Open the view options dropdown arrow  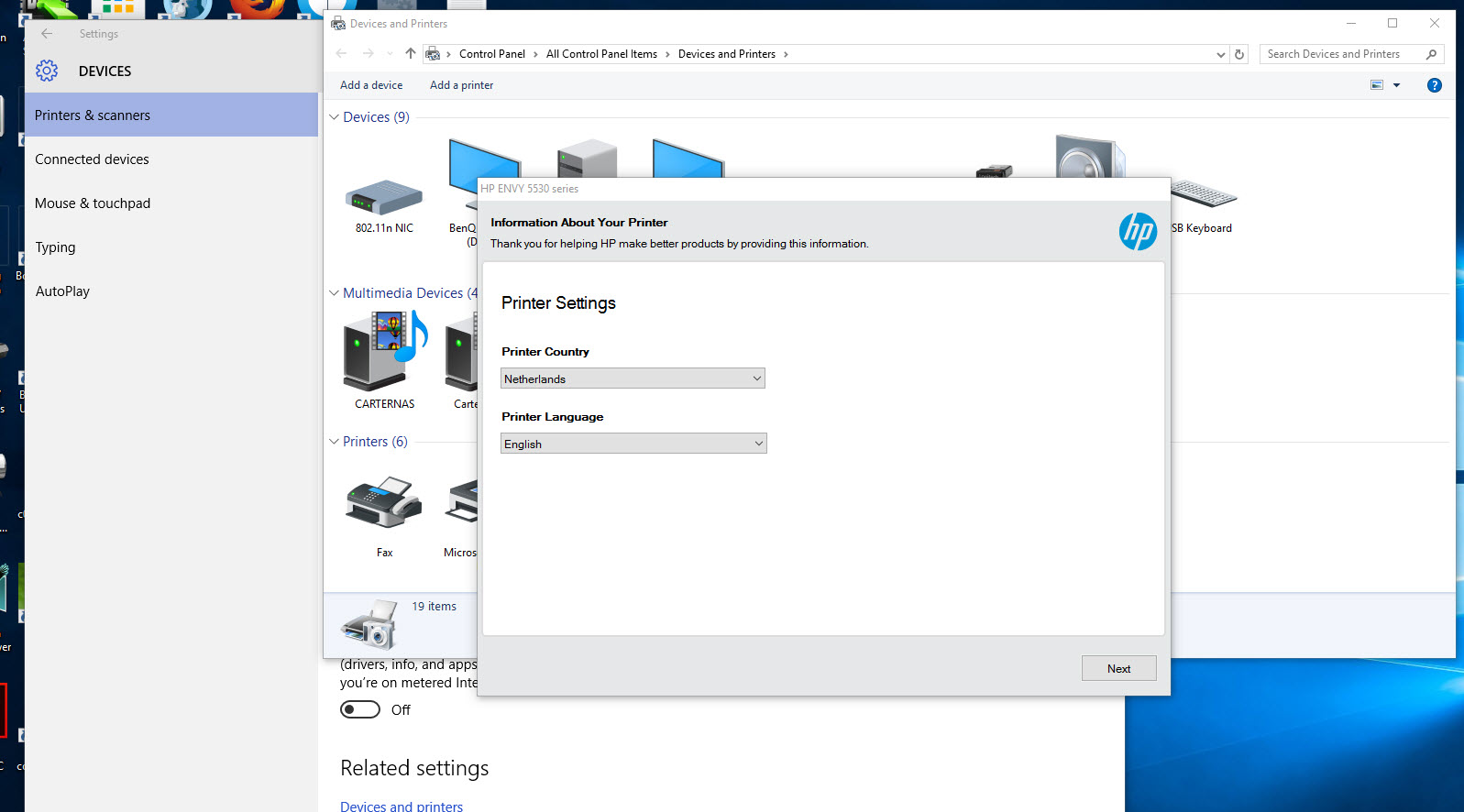pyautogui.click(x=1397, y=85)
